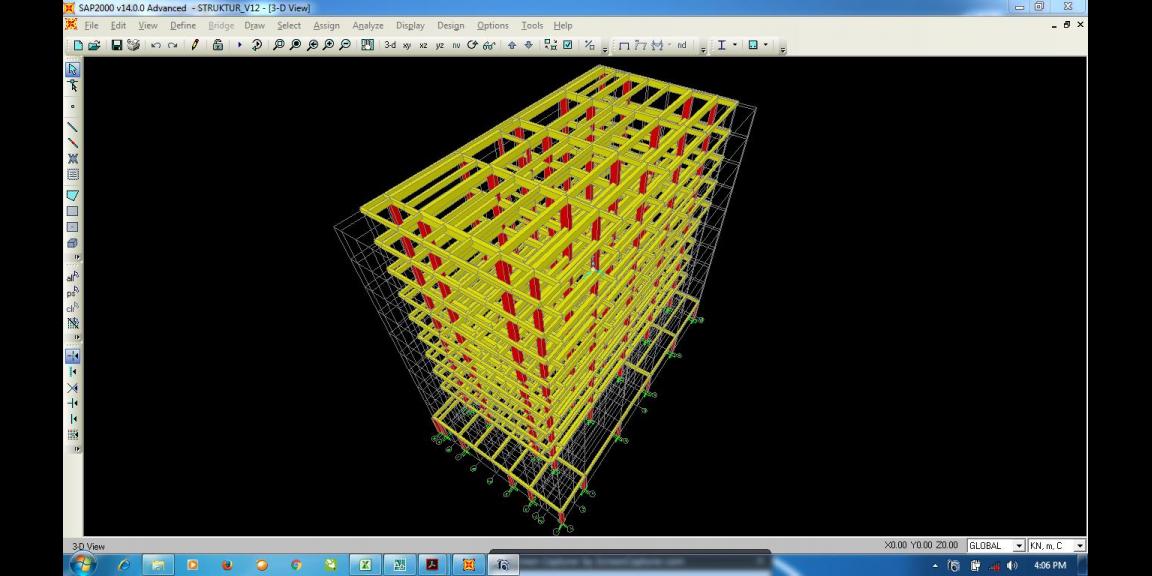Viewport: 1152px width, 576px height.
Task: Open Excel from the Windows taskbar
Action: (365, 565)
